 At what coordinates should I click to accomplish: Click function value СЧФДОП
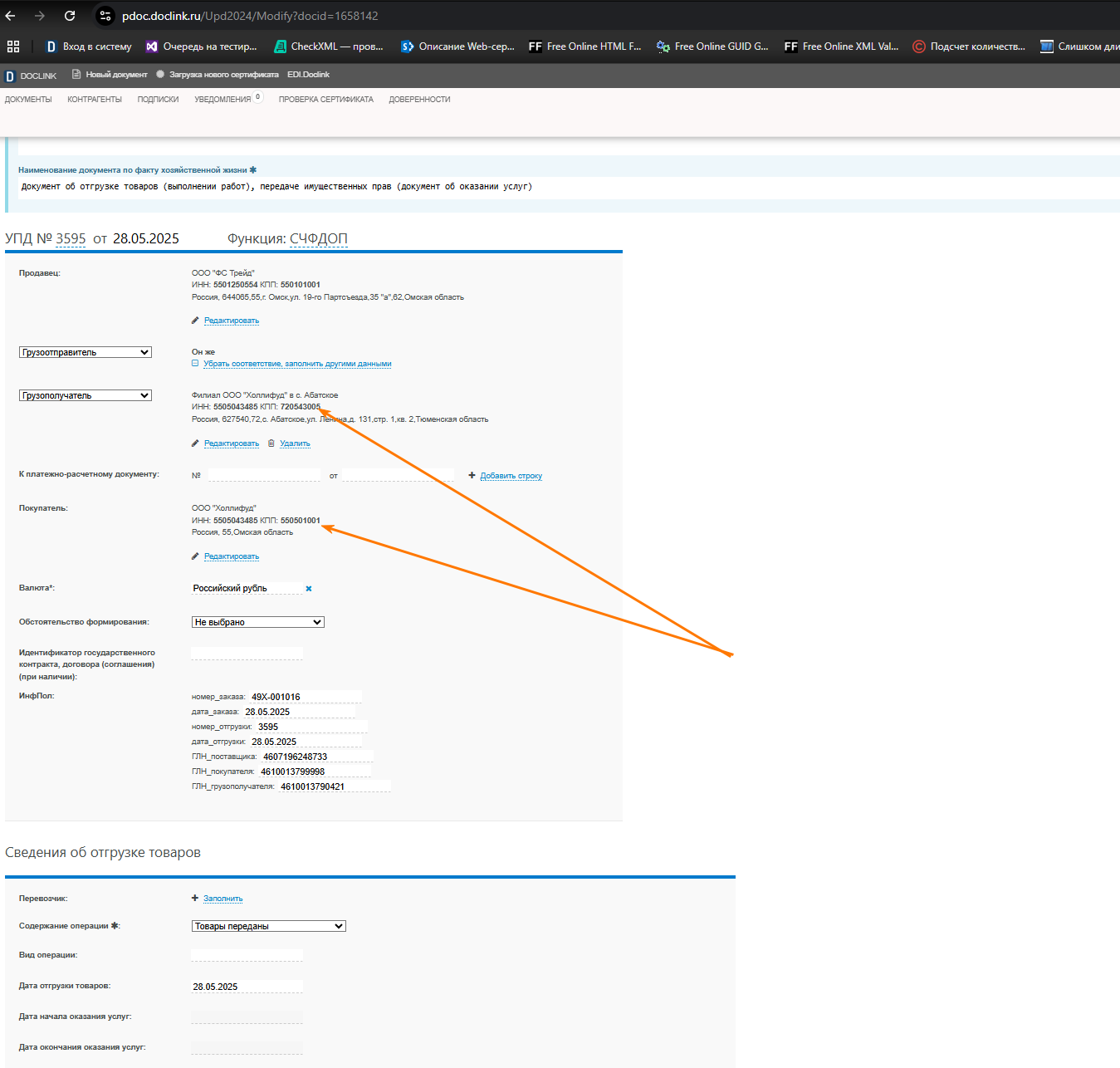point(319,239)
